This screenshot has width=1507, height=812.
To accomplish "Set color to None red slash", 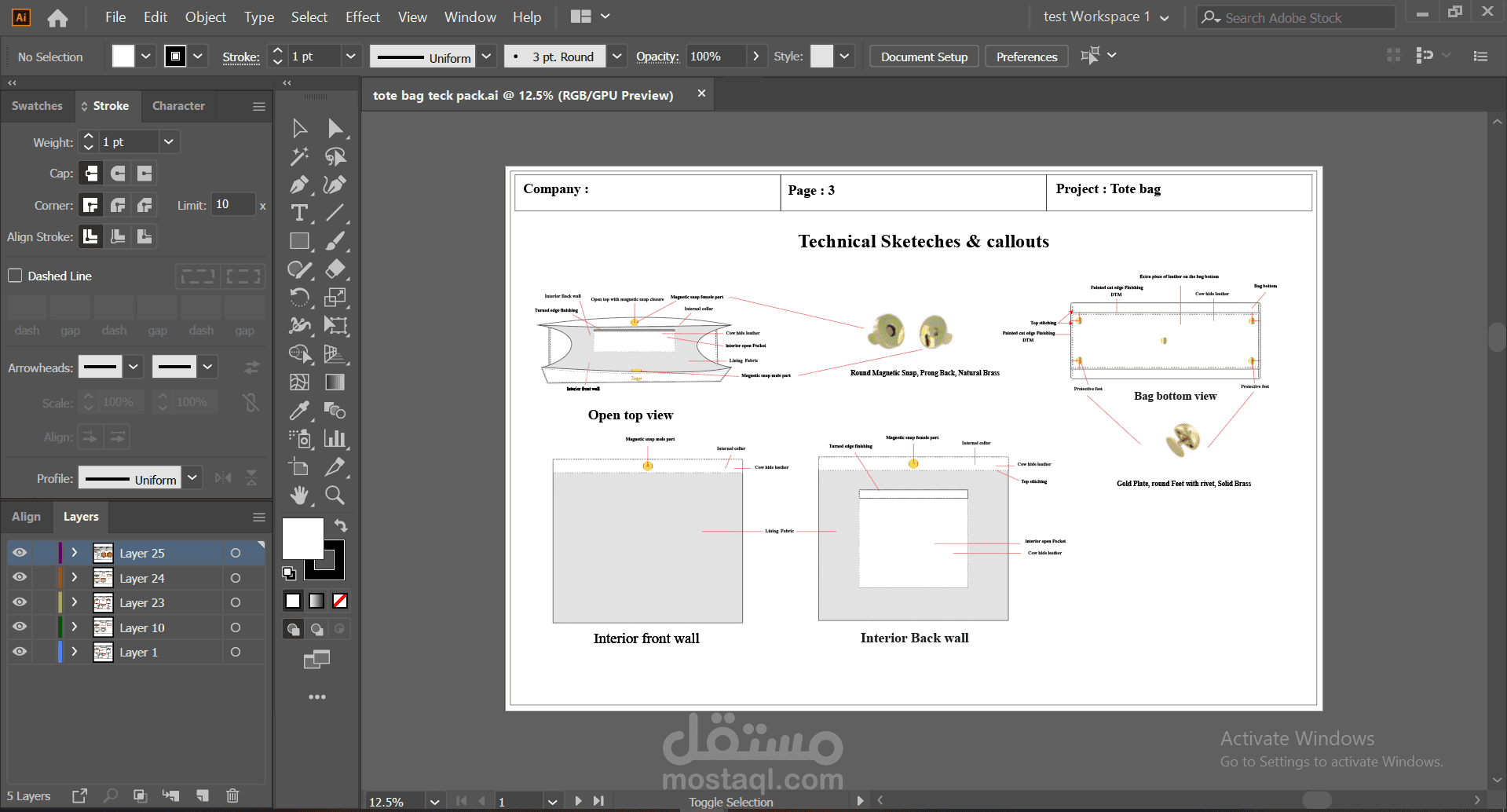I will pos(340,601).
